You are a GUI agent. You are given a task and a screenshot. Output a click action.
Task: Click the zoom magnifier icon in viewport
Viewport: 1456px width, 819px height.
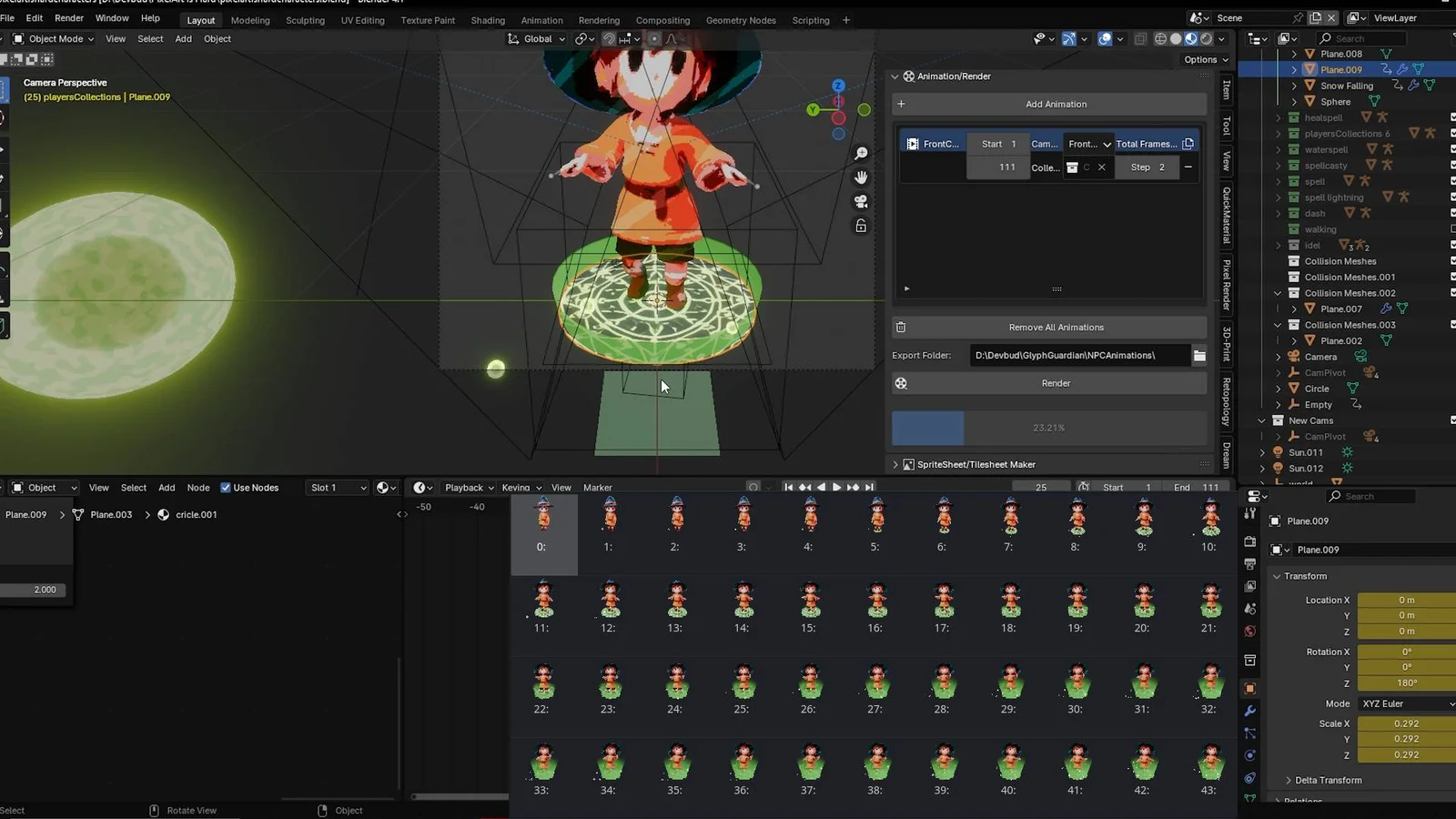861,154
